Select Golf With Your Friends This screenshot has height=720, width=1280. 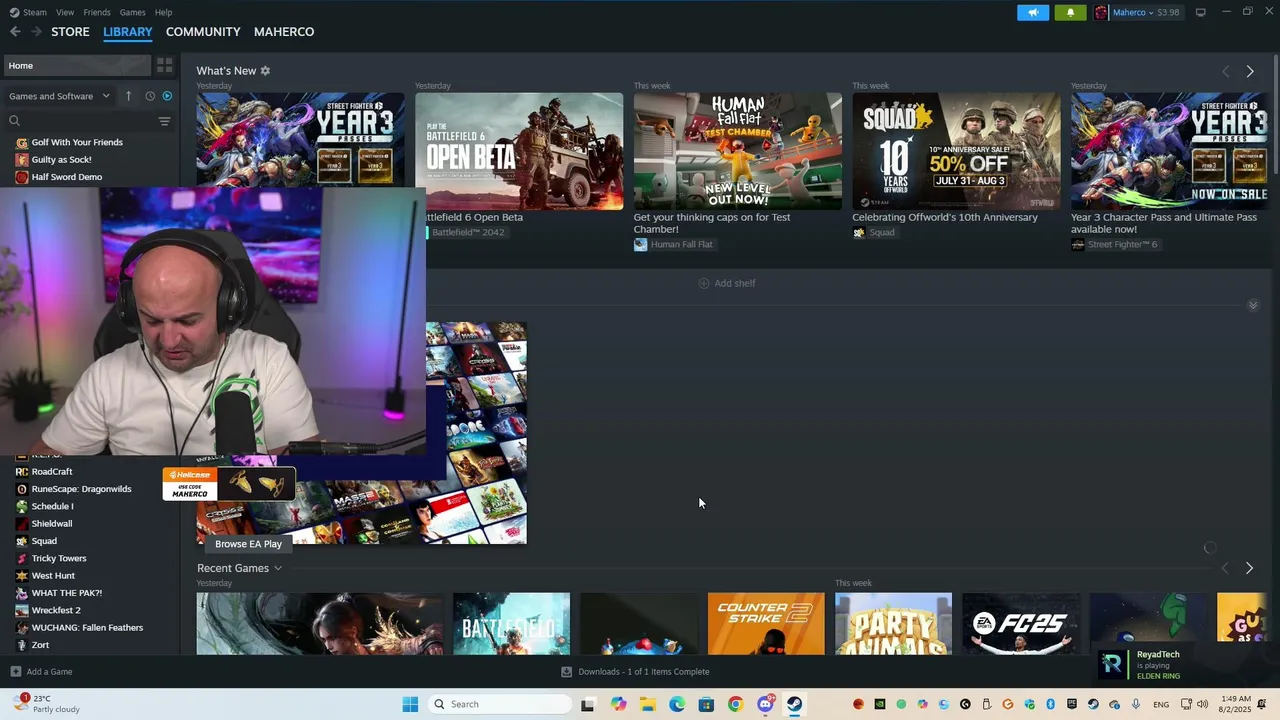coord(77,142)
